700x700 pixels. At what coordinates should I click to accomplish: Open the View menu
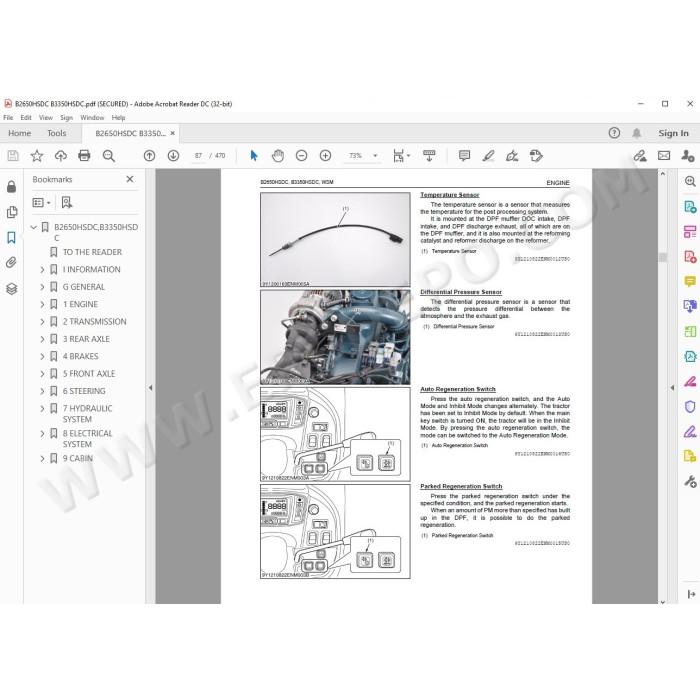tap(46, 117)
